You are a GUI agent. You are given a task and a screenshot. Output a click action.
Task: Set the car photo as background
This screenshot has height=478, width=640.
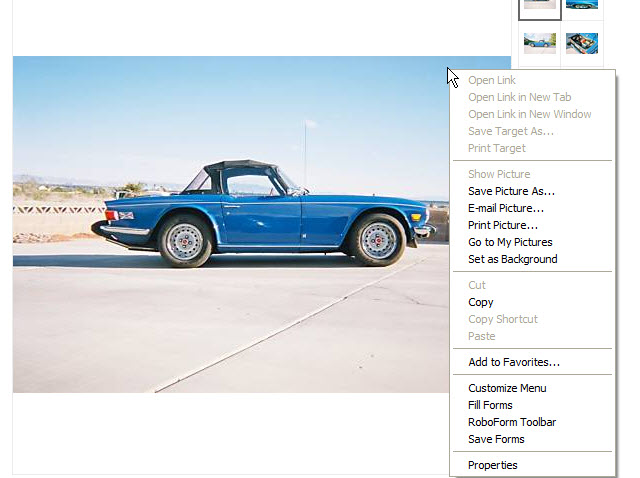tap(512, 259)
